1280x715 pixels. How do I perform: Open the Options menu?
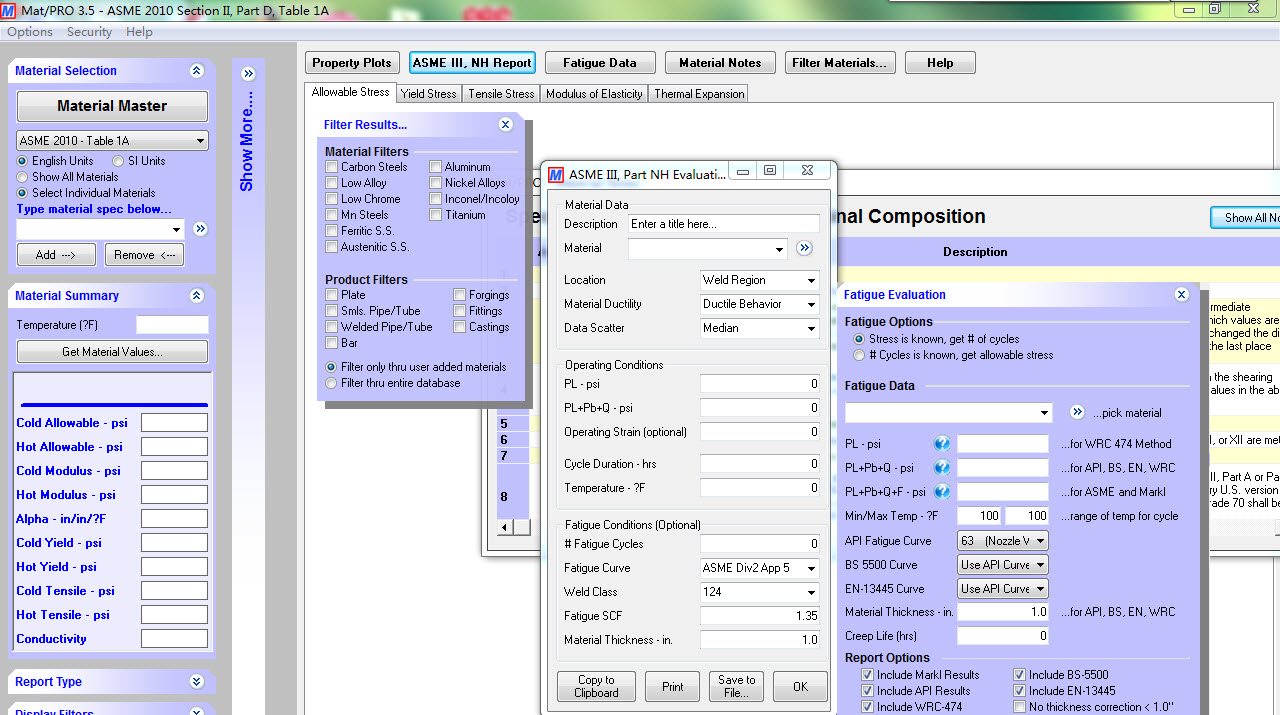click(x=30, y=32)
